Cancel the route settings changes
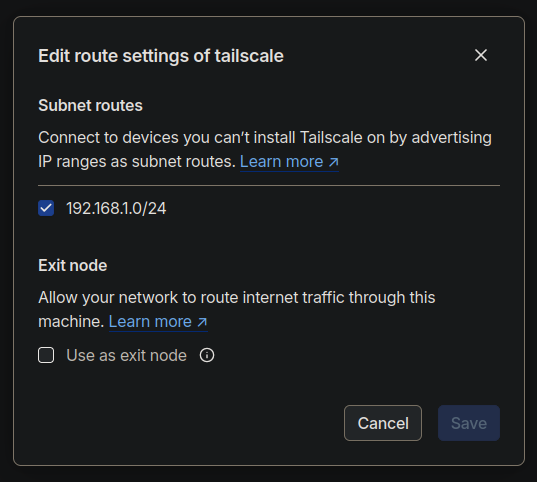The height and width of the screenshot is (482, 537). [383, 423]
